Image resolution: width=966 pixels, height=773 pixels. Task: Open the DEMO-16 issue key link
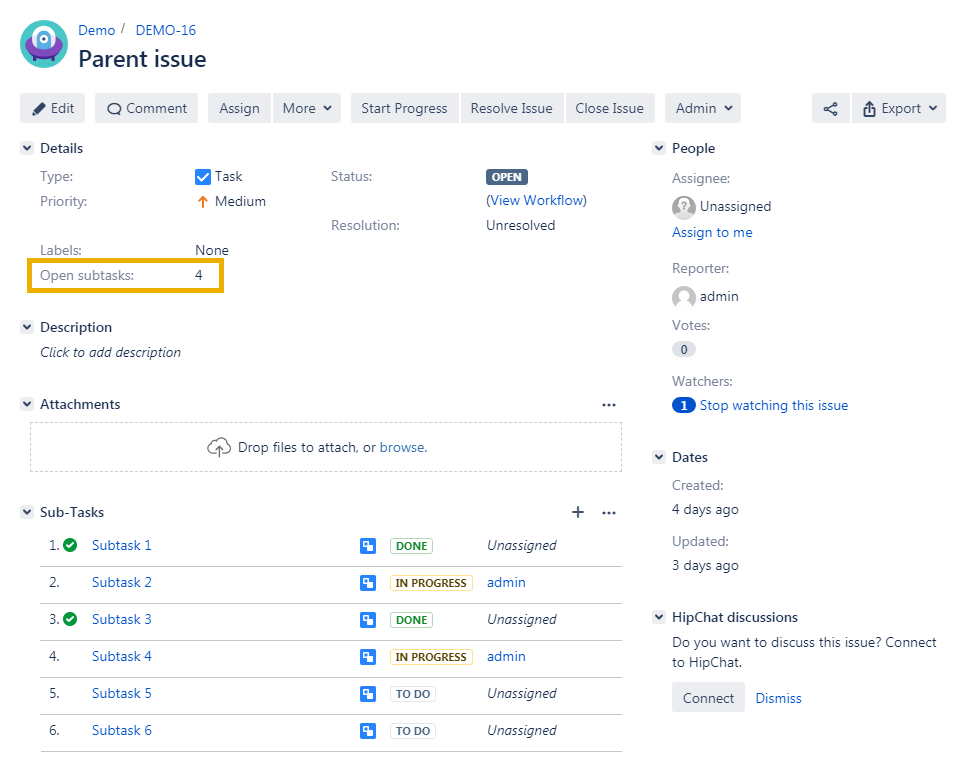[x=166, y=30]
